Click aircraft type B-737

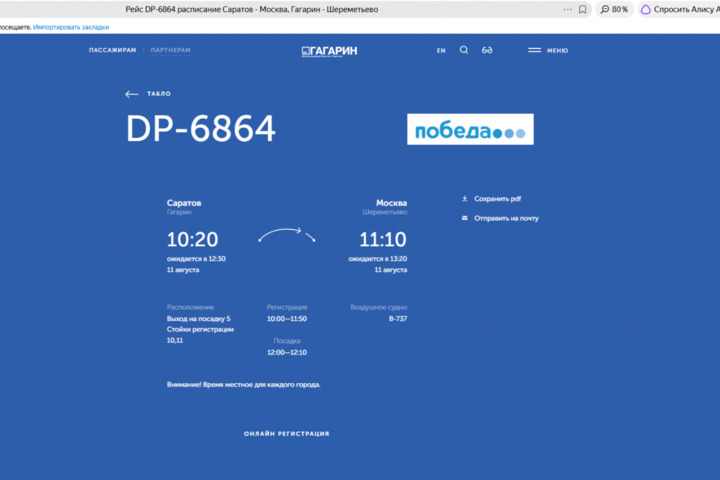pyautogui.click(x=398, y=319)
